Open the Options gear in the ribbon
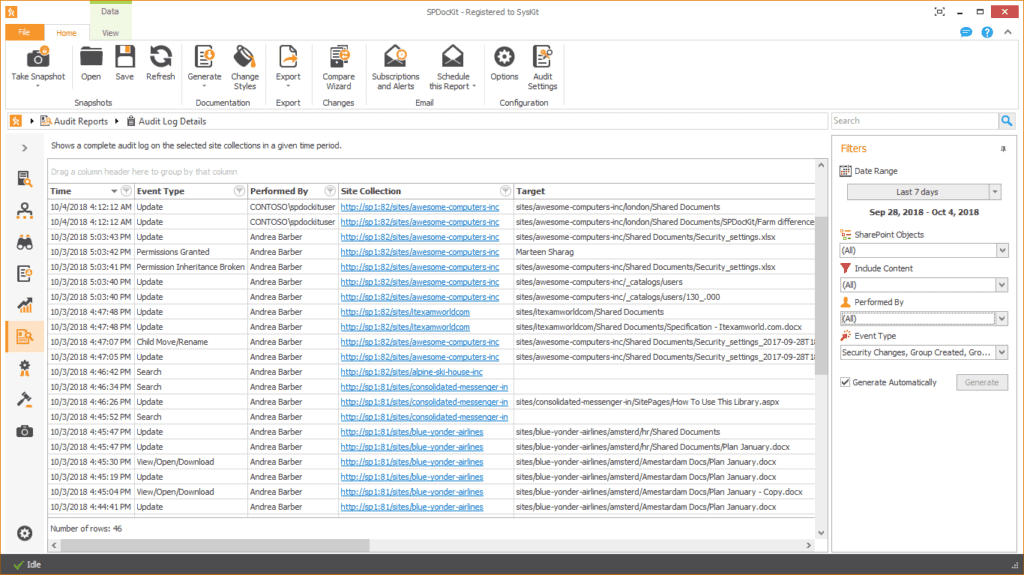Screen dimensions: 1024x575 point(504,58)
